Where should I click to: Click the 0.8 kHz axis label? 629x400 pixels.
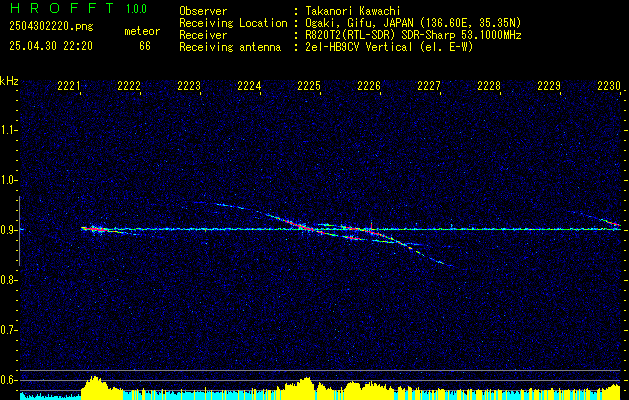point(8,280)
